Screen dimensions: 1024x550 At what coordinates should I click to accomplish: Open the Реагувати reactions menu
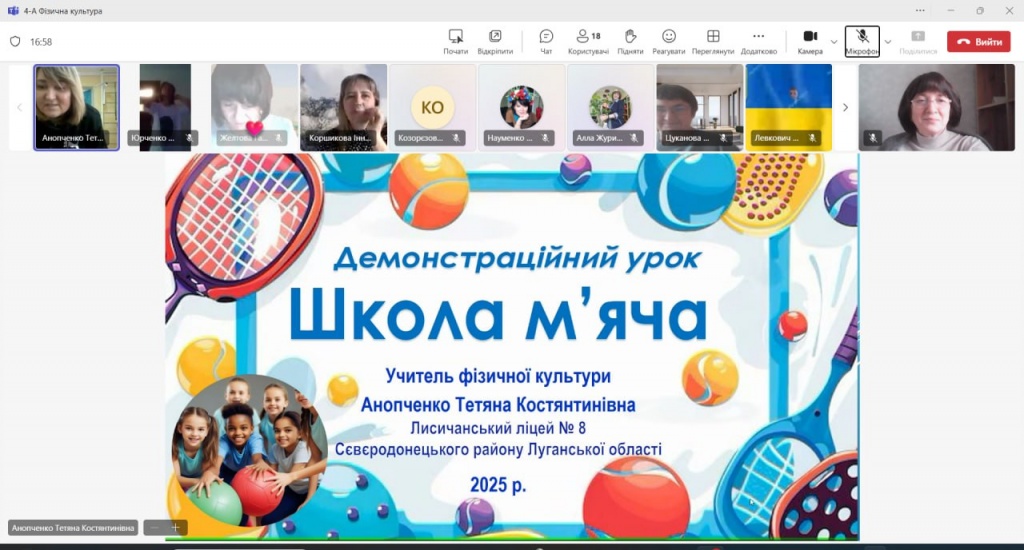[x=669, y=41]
